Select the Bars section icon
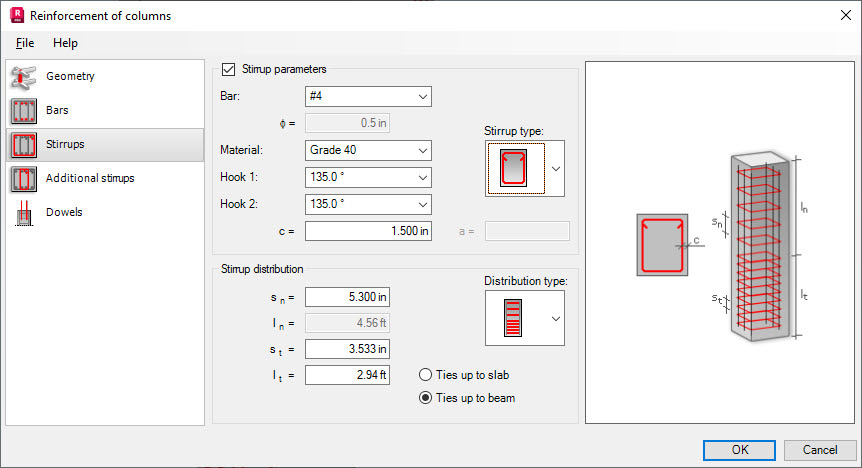The image size is (862, 468). [24, 111]
